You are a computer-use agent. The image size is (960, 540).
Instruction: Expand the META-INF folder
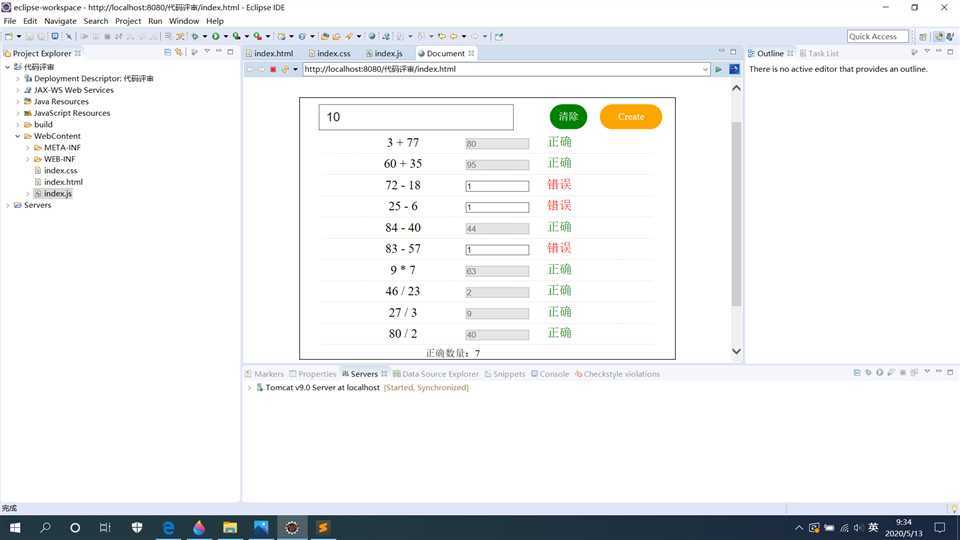(28, 148)
